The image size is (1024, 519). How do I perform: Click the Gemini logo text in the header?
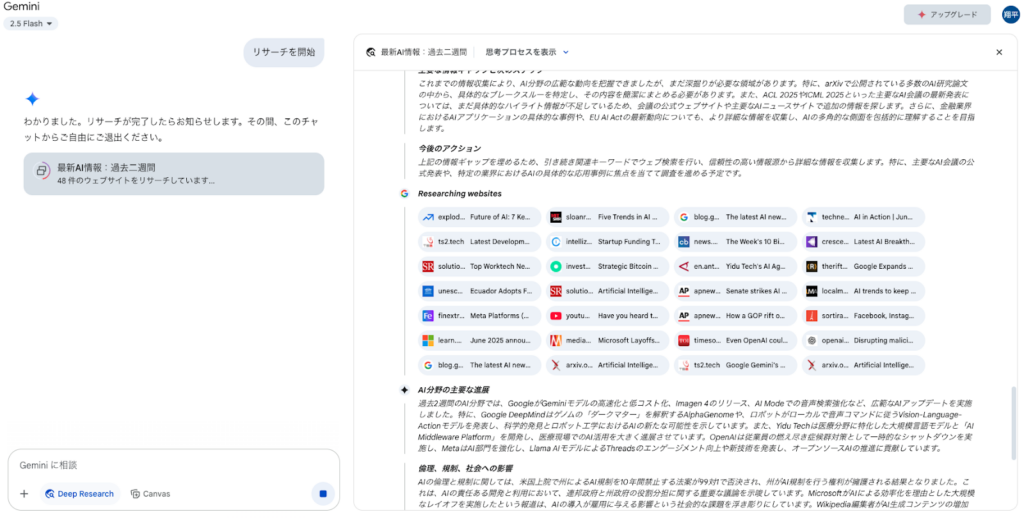22,7
